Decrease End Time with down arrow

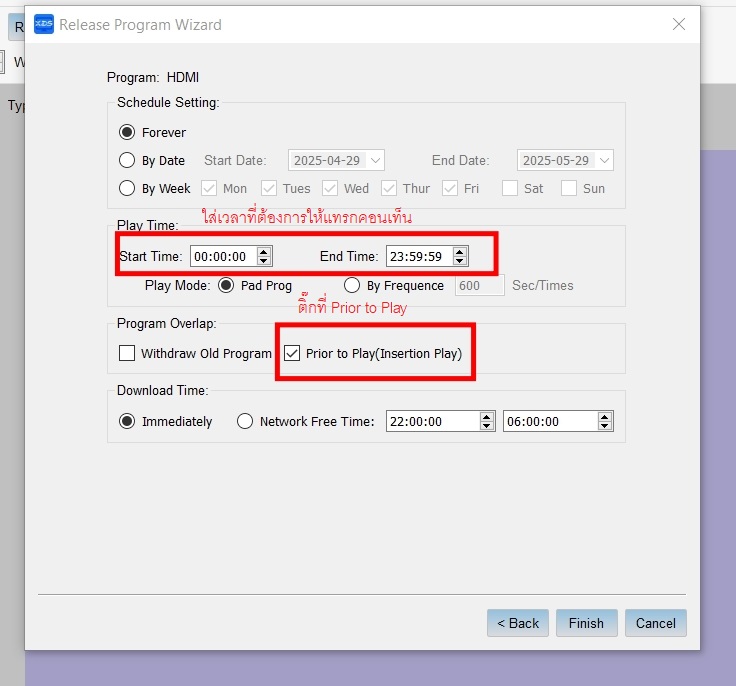[x=460, y=261]
